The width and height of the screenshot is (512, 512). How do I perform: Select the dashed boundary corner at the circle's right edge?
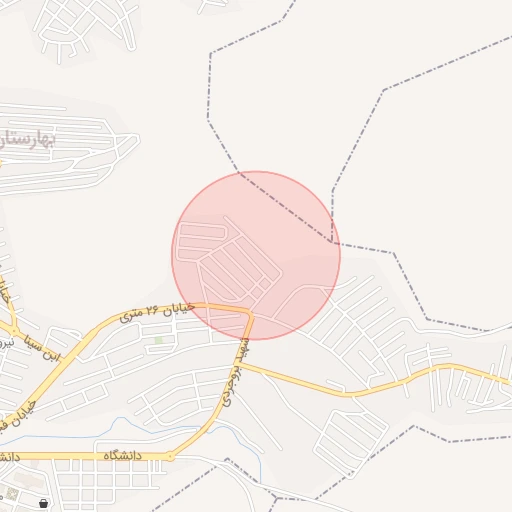point(332,241)
